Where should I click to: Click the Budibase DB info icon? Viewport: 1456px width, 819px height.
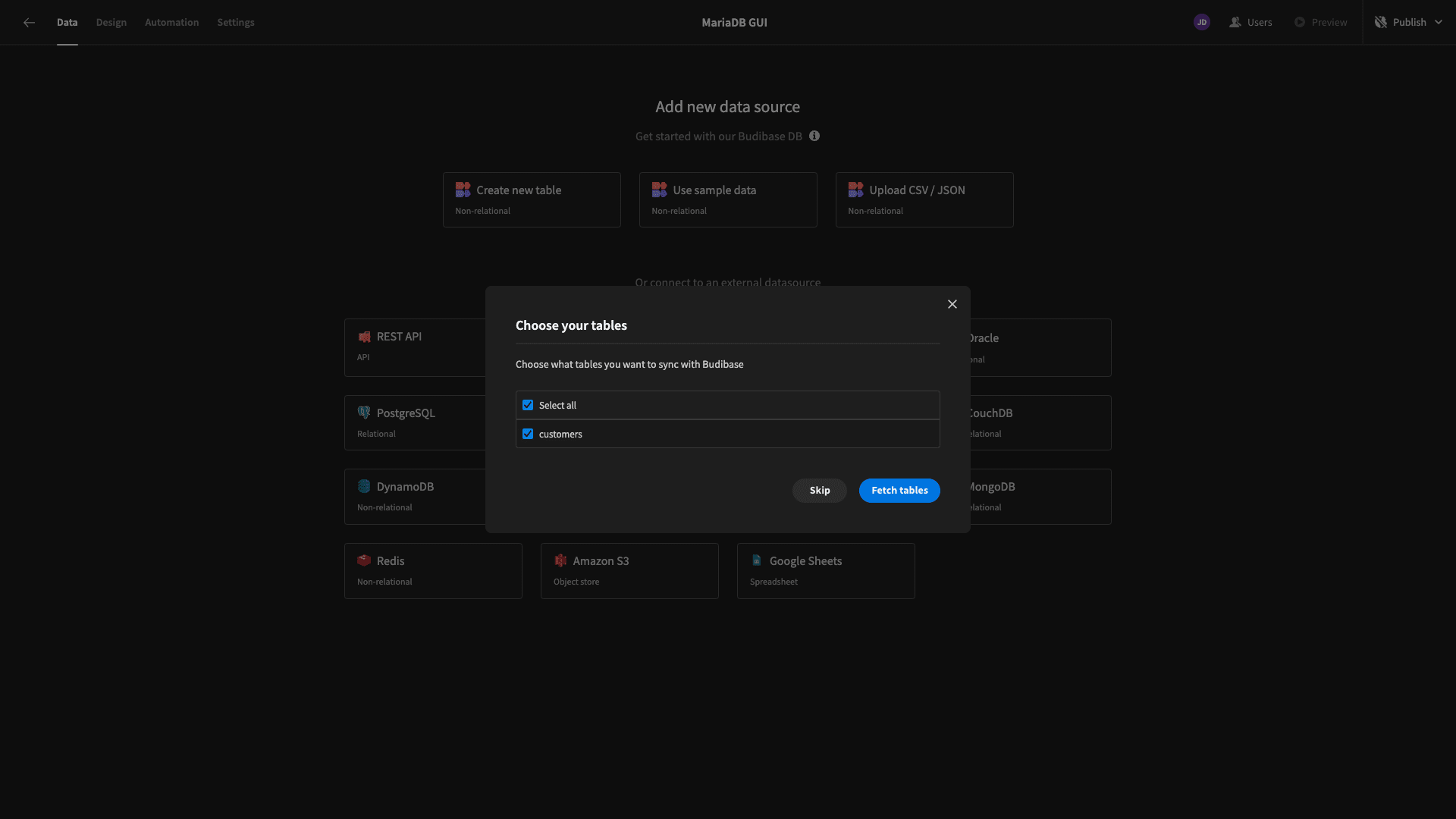[x=814, y=136]
